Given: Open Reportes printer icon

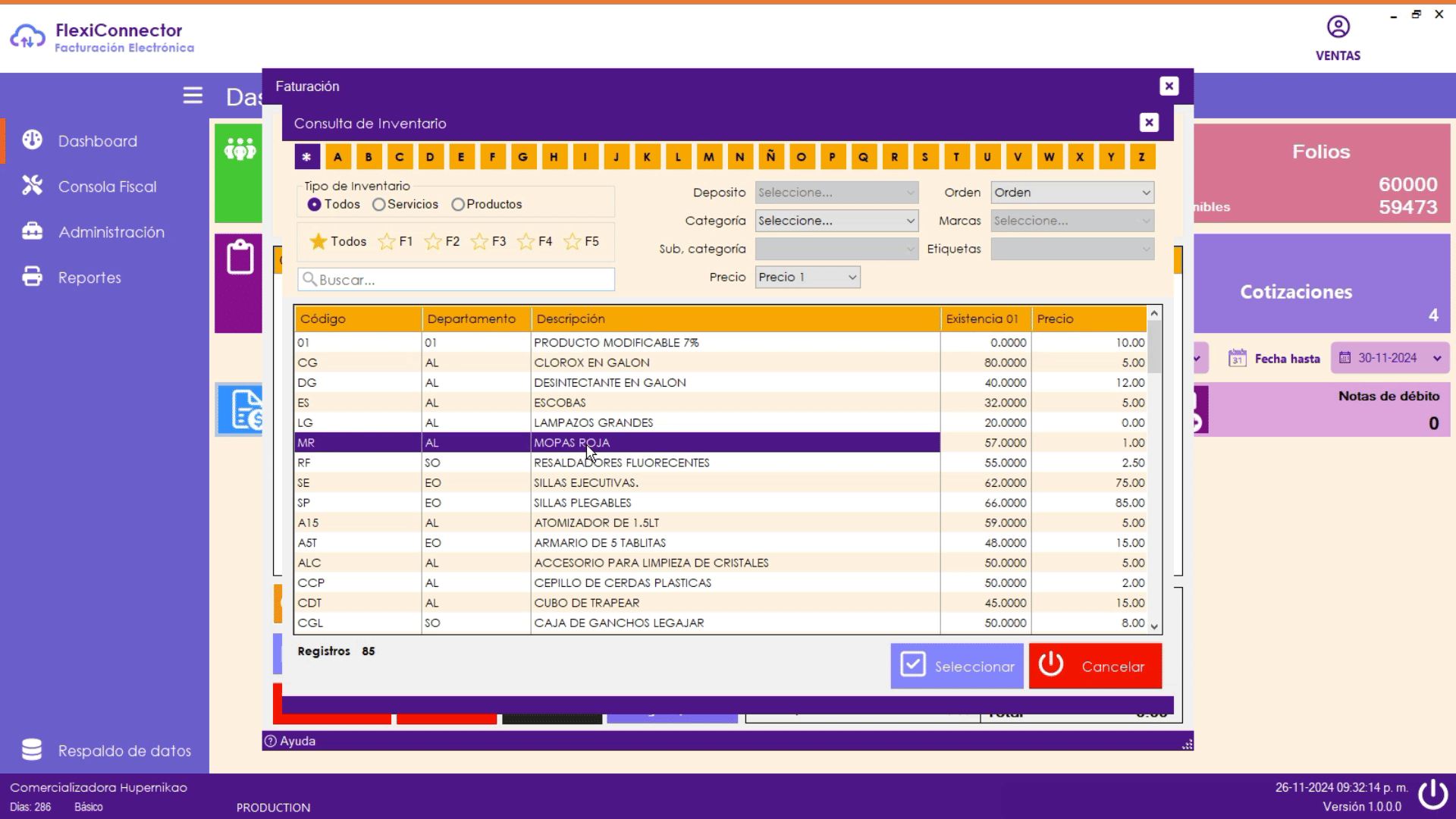Looking at the screenshot, I should pyautogui.click(x=32, y=277).
